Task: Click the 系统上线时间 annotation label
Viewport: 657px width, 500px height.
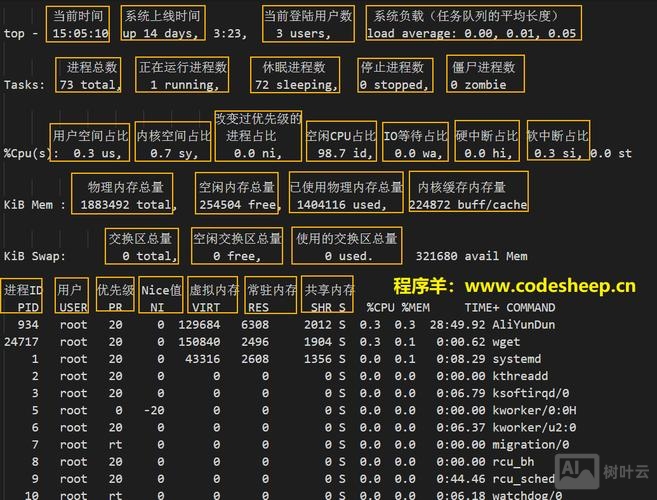Action: 161,16
